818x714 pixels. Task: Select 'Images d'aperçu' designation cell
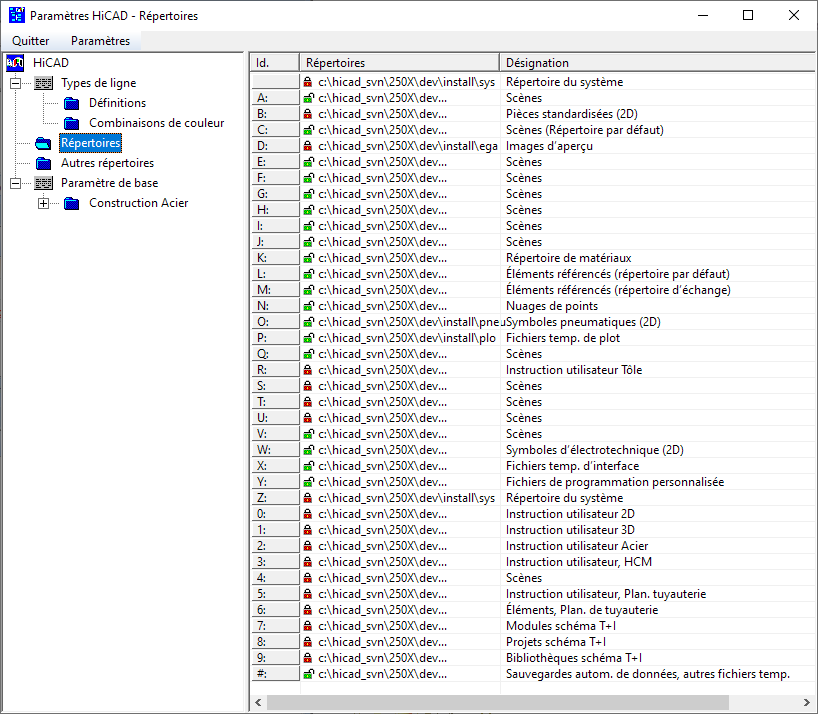tap(549, 146)
